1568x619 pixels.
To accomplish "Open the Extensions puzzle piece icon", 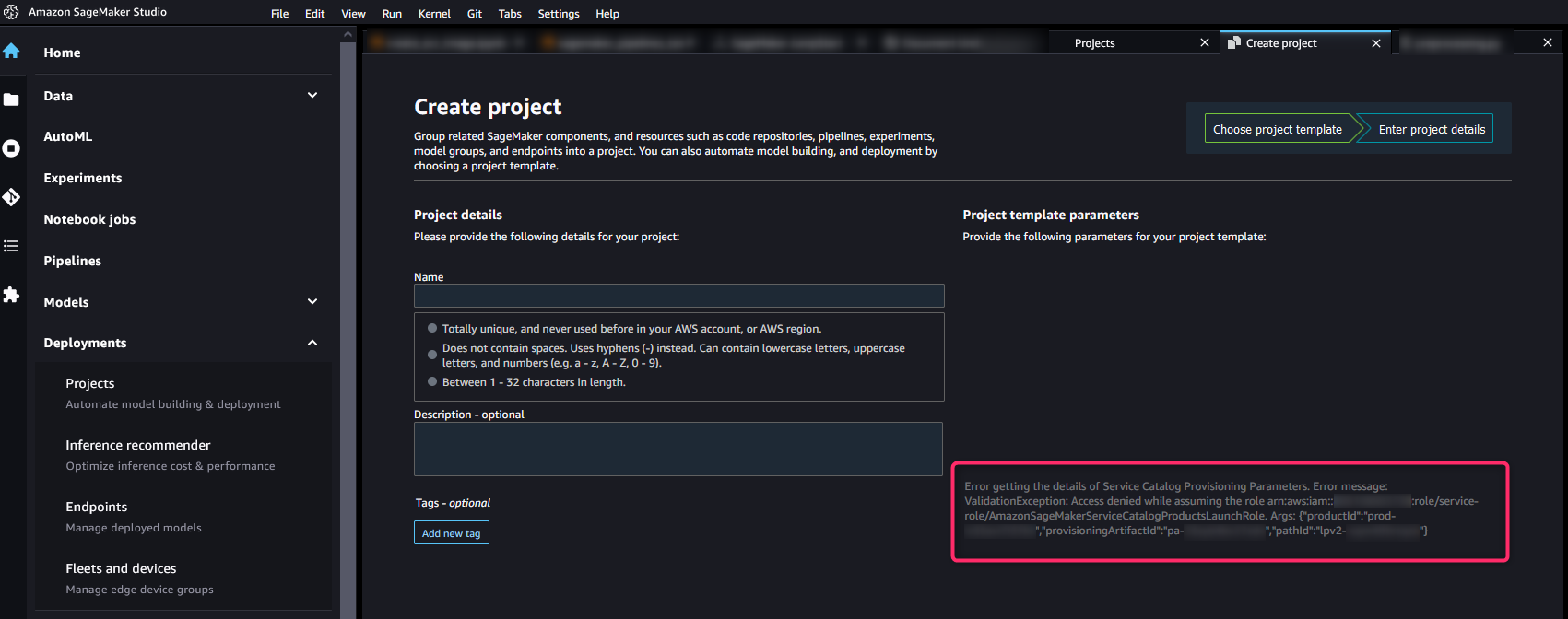I will [x=11, y=295].
